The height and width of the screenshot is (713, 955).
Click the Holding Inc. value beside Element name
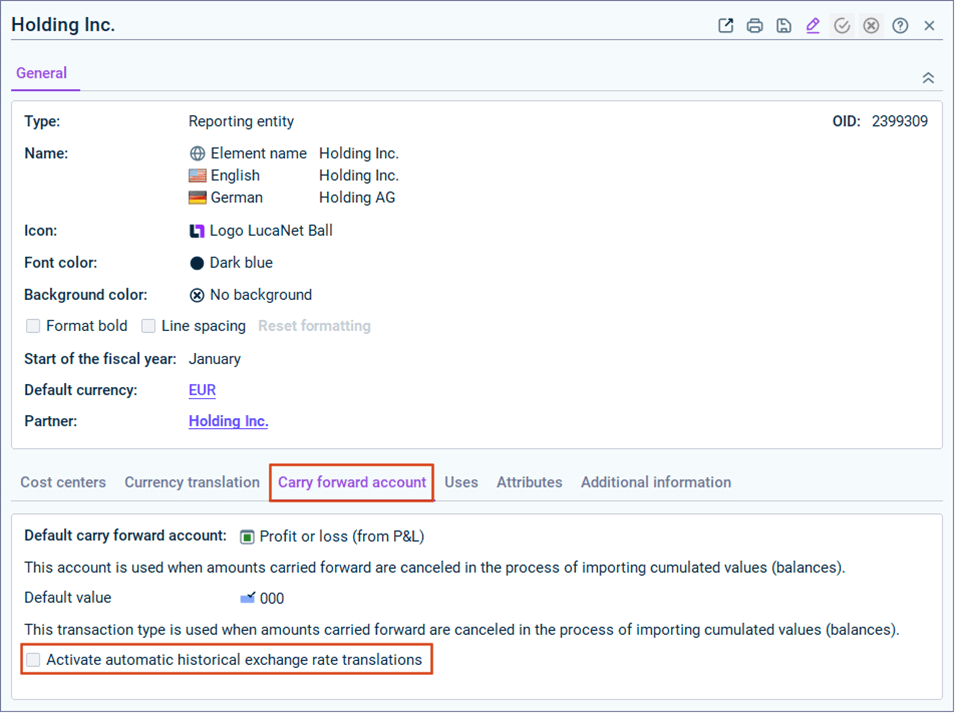359,153
